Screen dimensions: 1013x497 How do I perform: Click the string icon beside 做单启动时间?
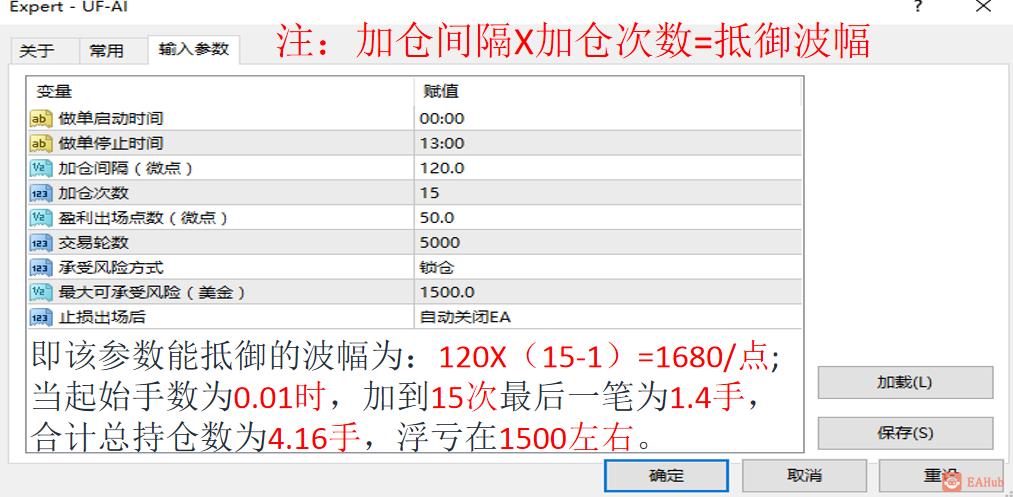click(41, 118)
